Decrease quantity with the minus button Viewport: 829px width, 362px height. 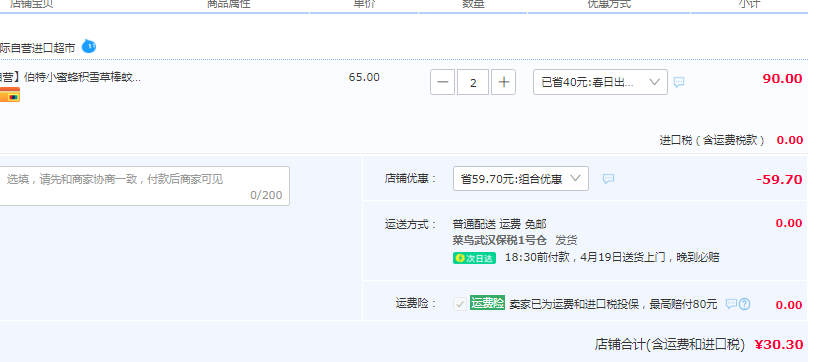point(443,82)
